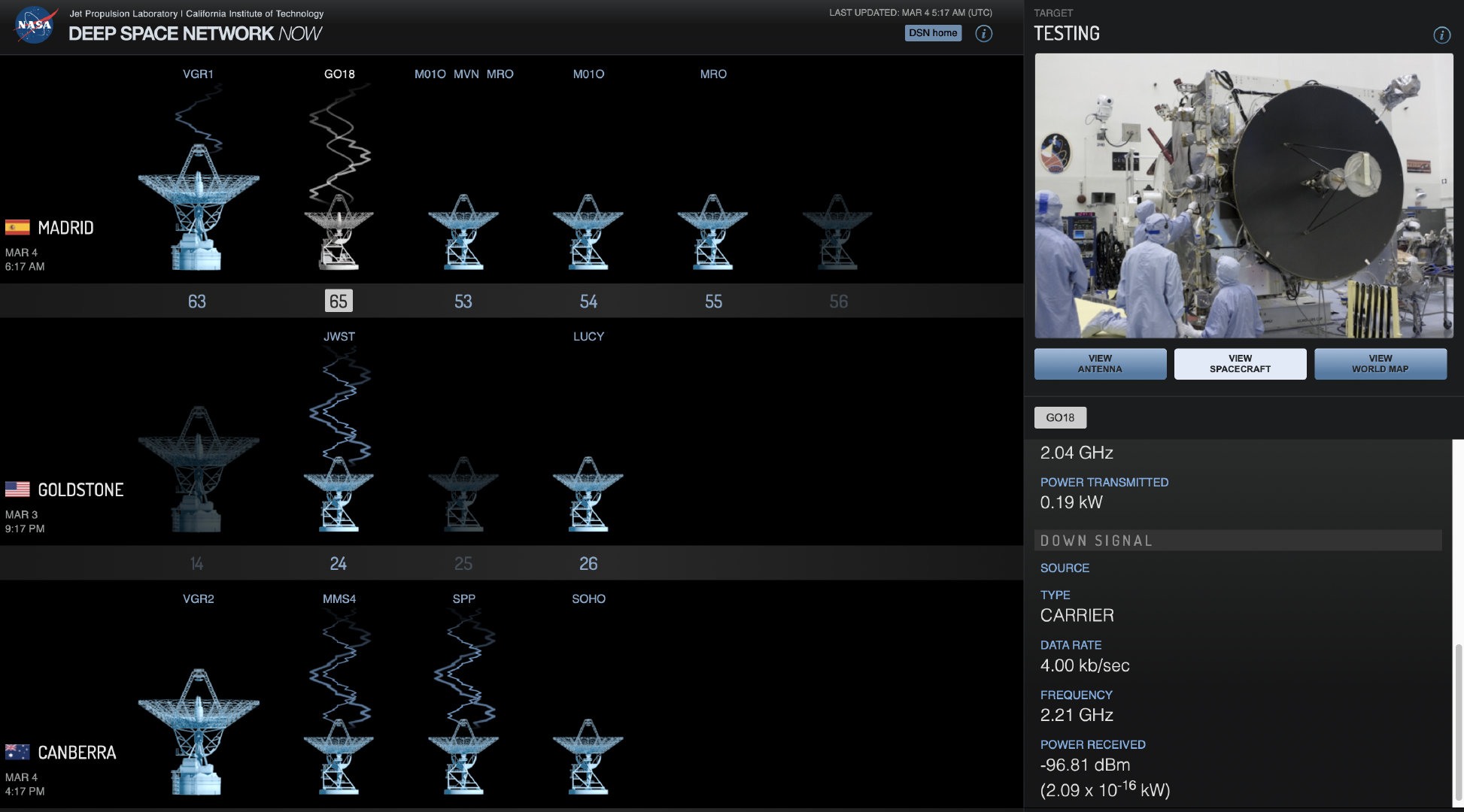Click the GO18 spacecraft label above dish 65
Screen dimensions: 1464x812
(x=339, y=74)
